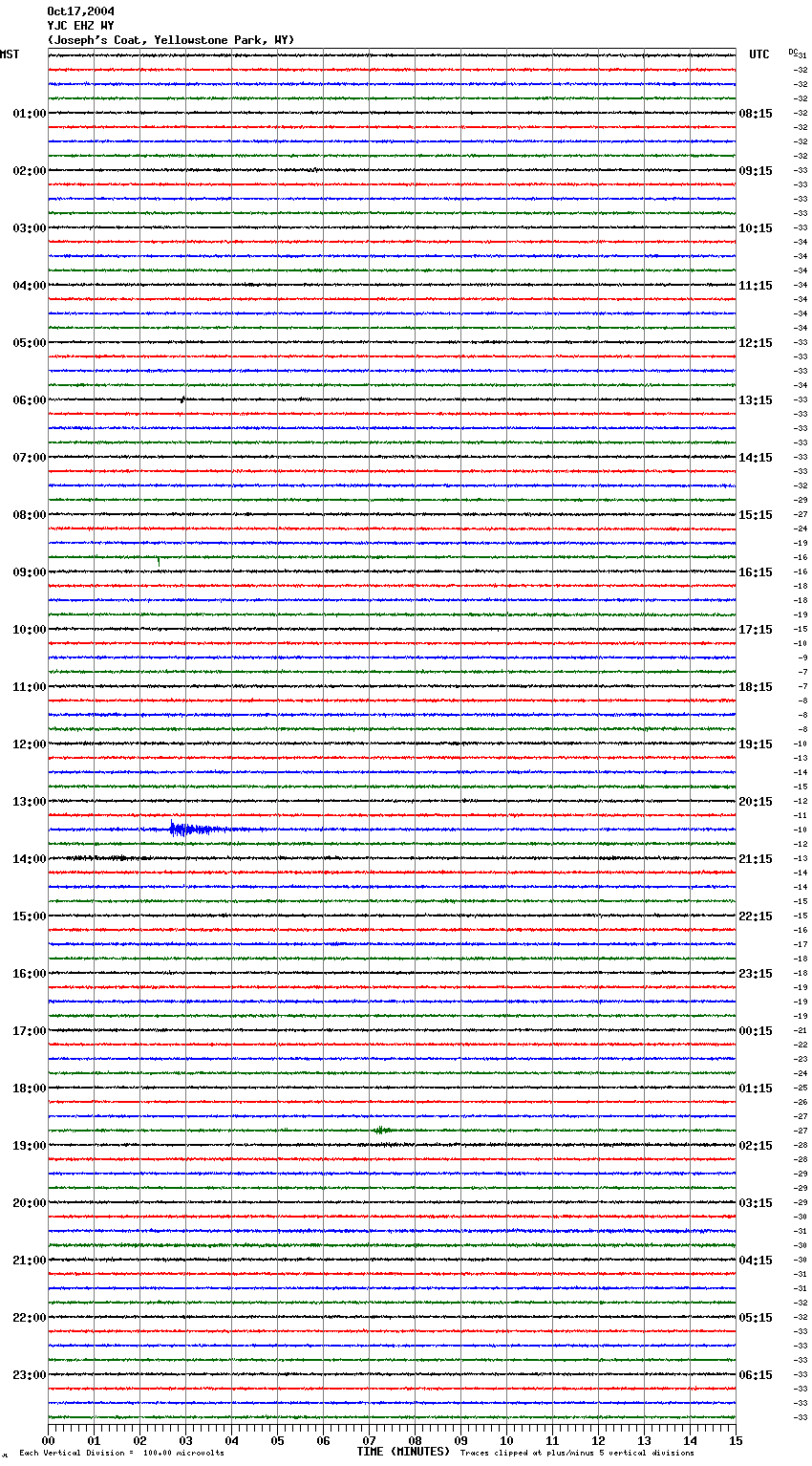Select the 22:00 MST time label
The image size is (812, 1466).
point(29,1318)
